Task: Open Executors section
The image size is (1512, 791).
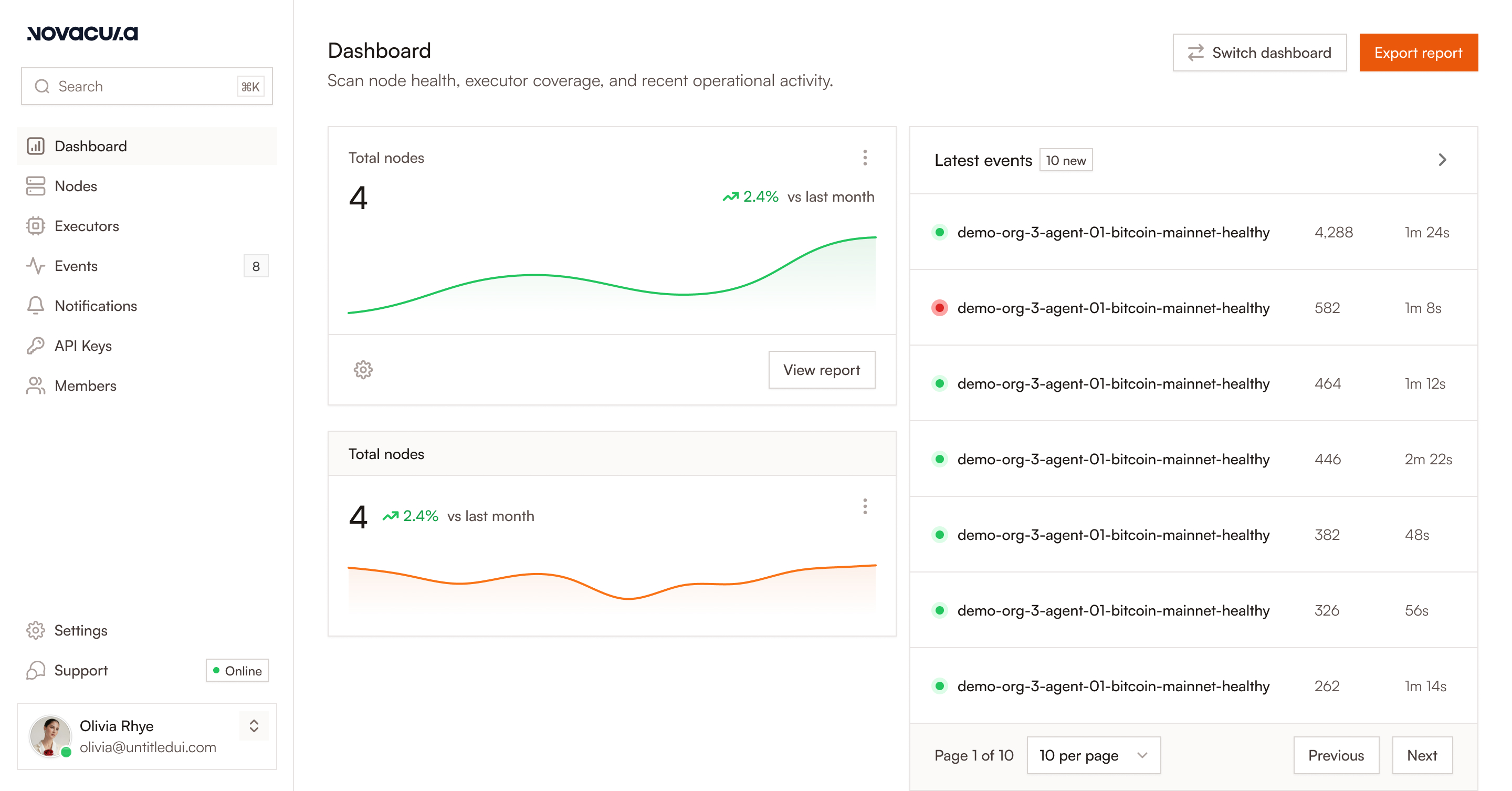Action: point(147,226)
